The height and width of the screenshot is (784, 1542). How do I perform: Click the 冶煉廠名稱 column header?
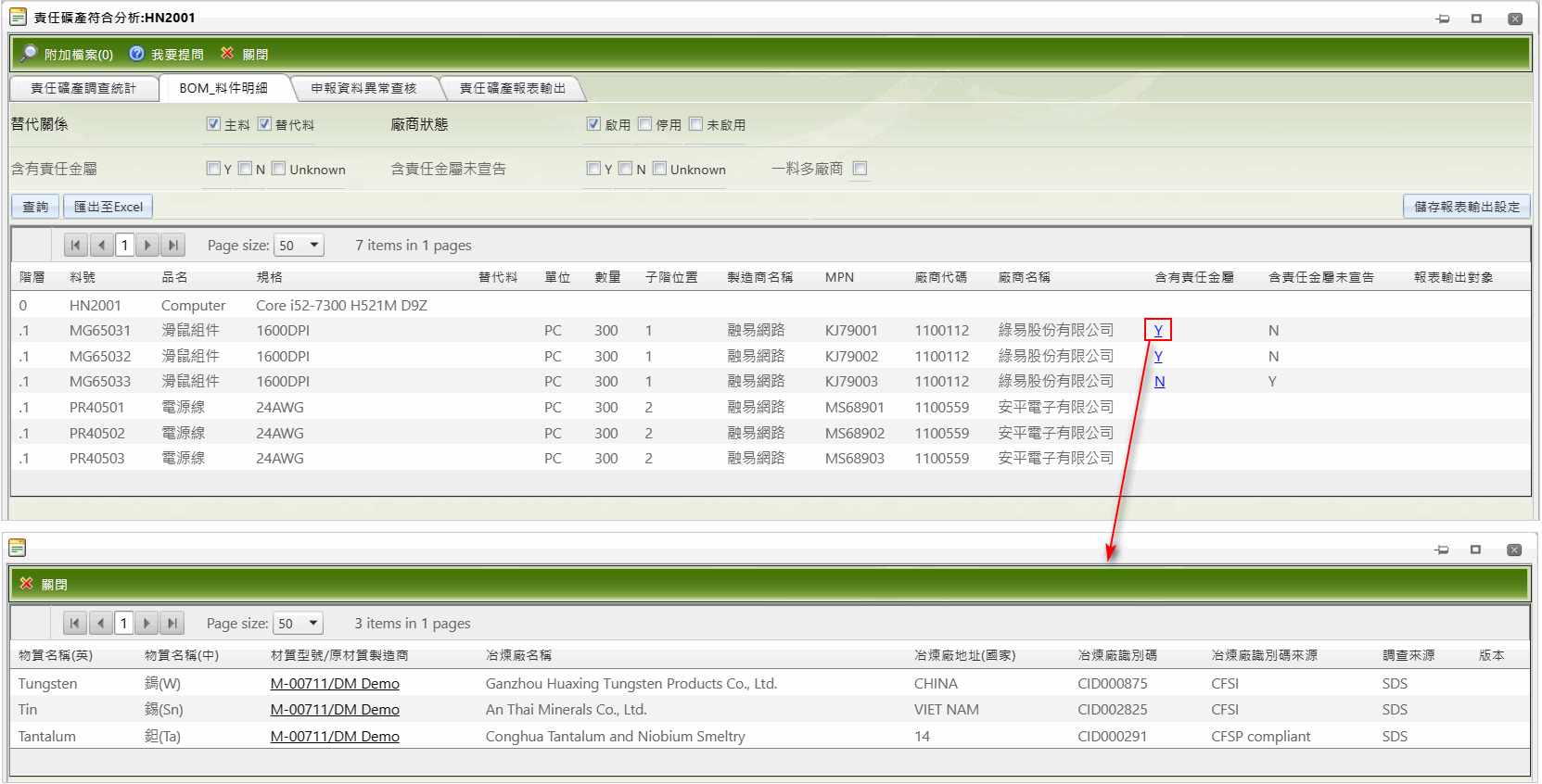coord(518,655)
